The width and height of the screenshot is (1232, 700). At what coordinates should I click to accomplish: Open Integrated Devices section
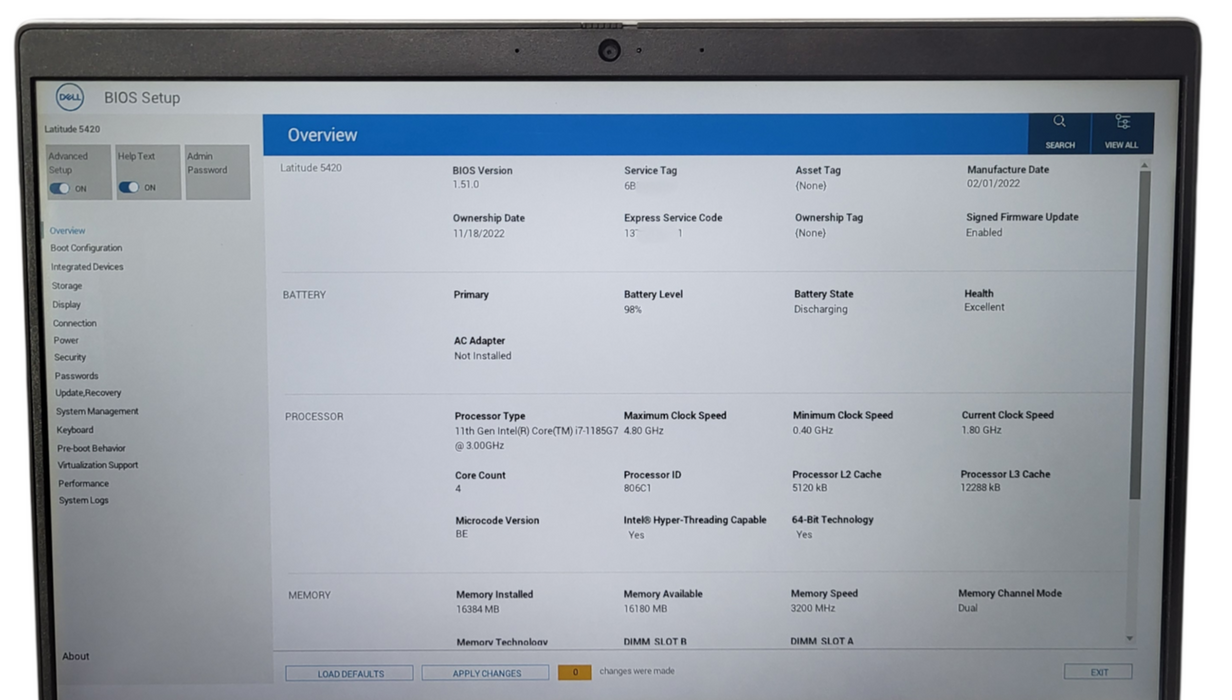[87, 267]
